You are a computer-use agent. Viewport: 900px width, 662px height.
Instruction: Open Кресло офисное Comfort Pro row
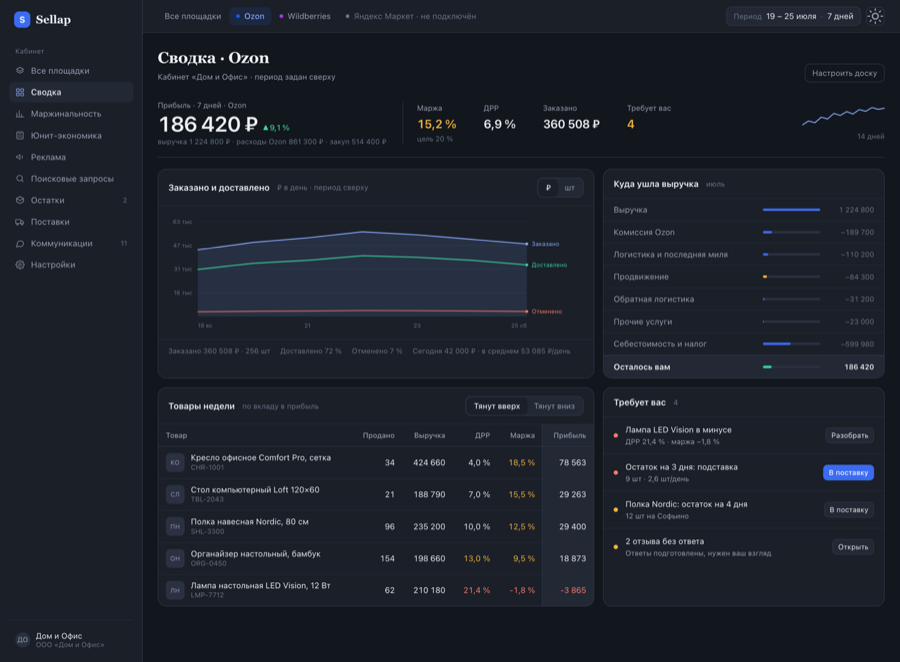coord(376,463)
